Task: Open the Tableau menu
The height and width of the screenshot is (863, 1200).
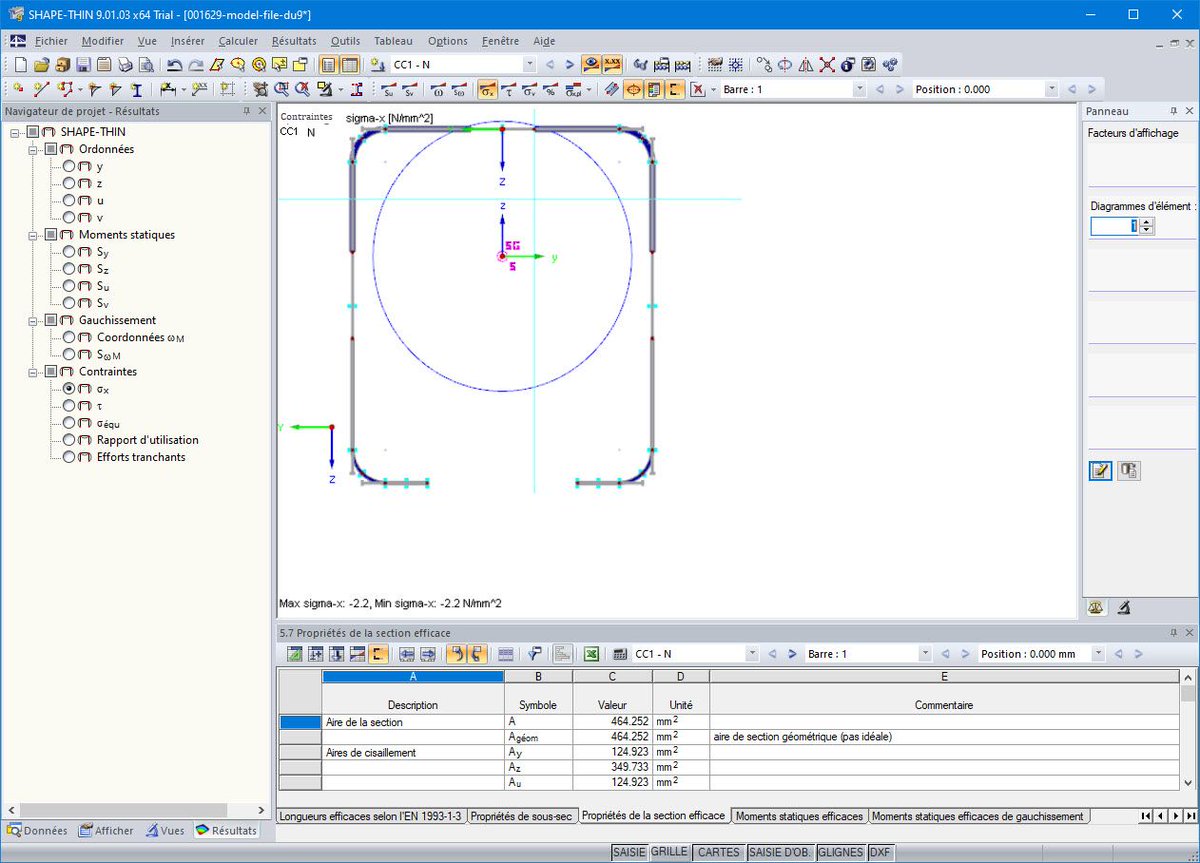Action: tap(393, 41)
